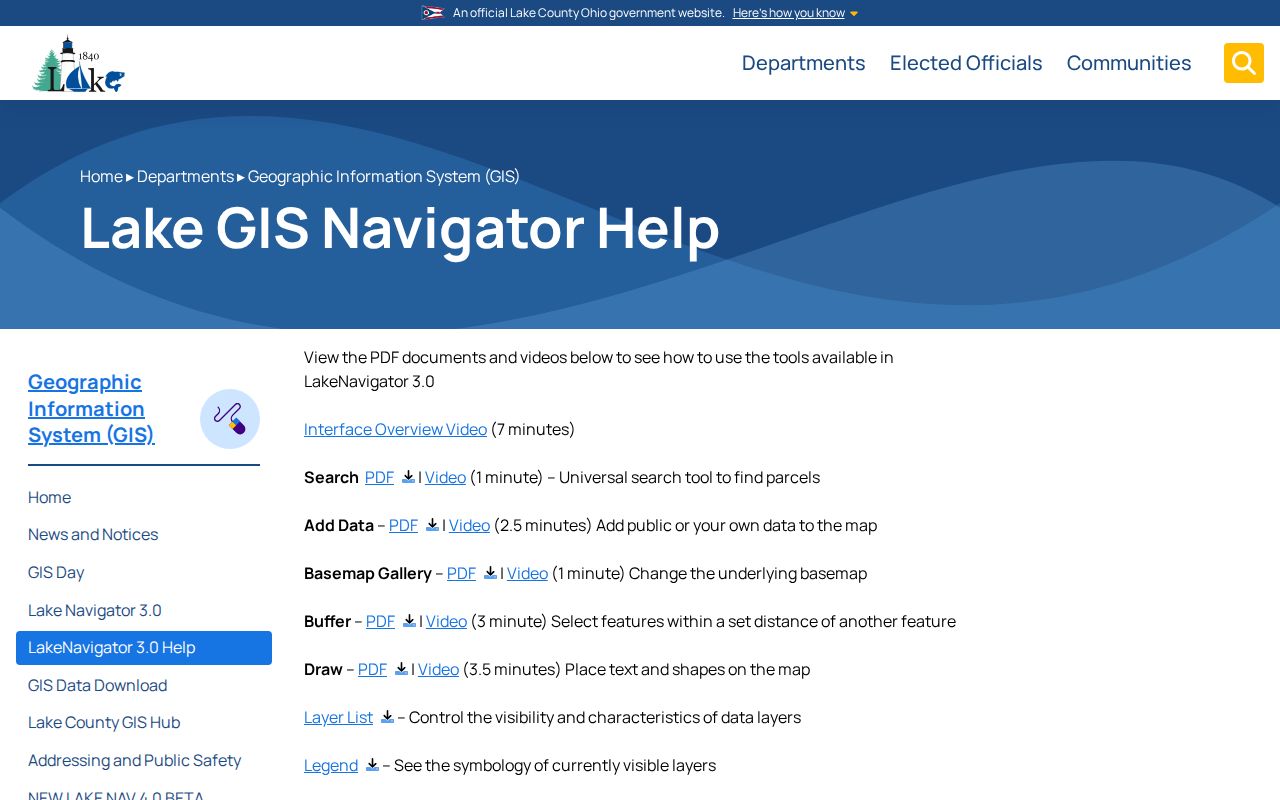Viewport: 1280px width, 800px height.
Task: Open the Buffer PDF link
Action: pyautogui.click(x=380, y=621)
